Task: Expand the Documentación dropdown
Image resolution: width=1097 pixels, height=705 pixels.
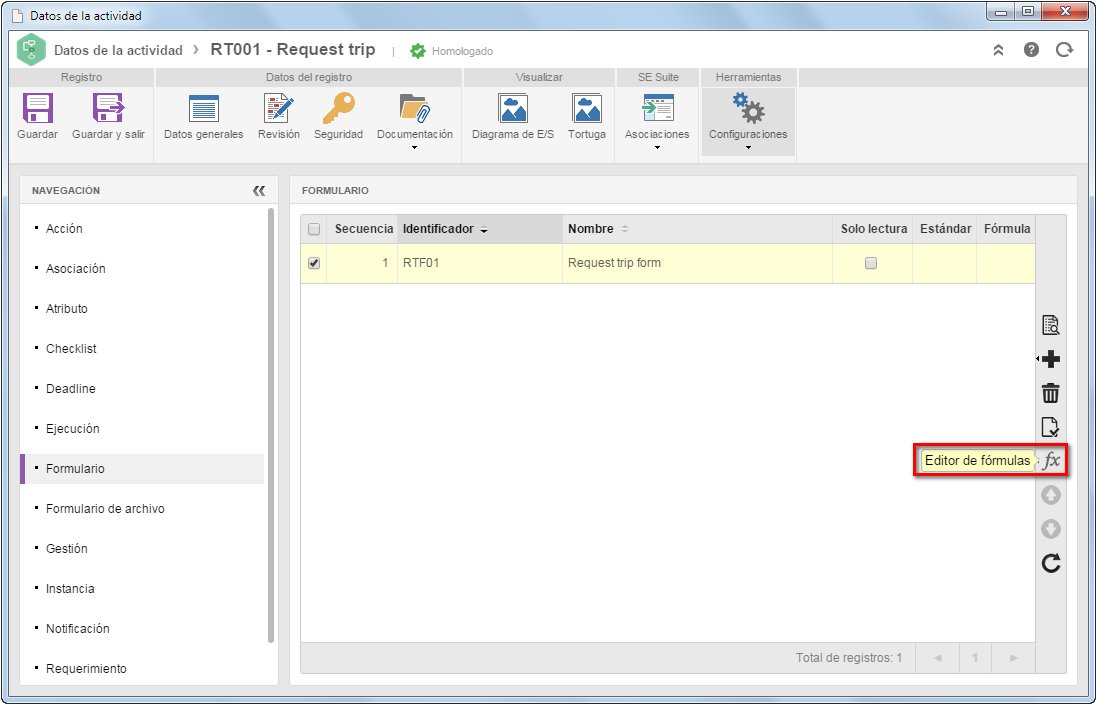Action: (x=415, y=148)
